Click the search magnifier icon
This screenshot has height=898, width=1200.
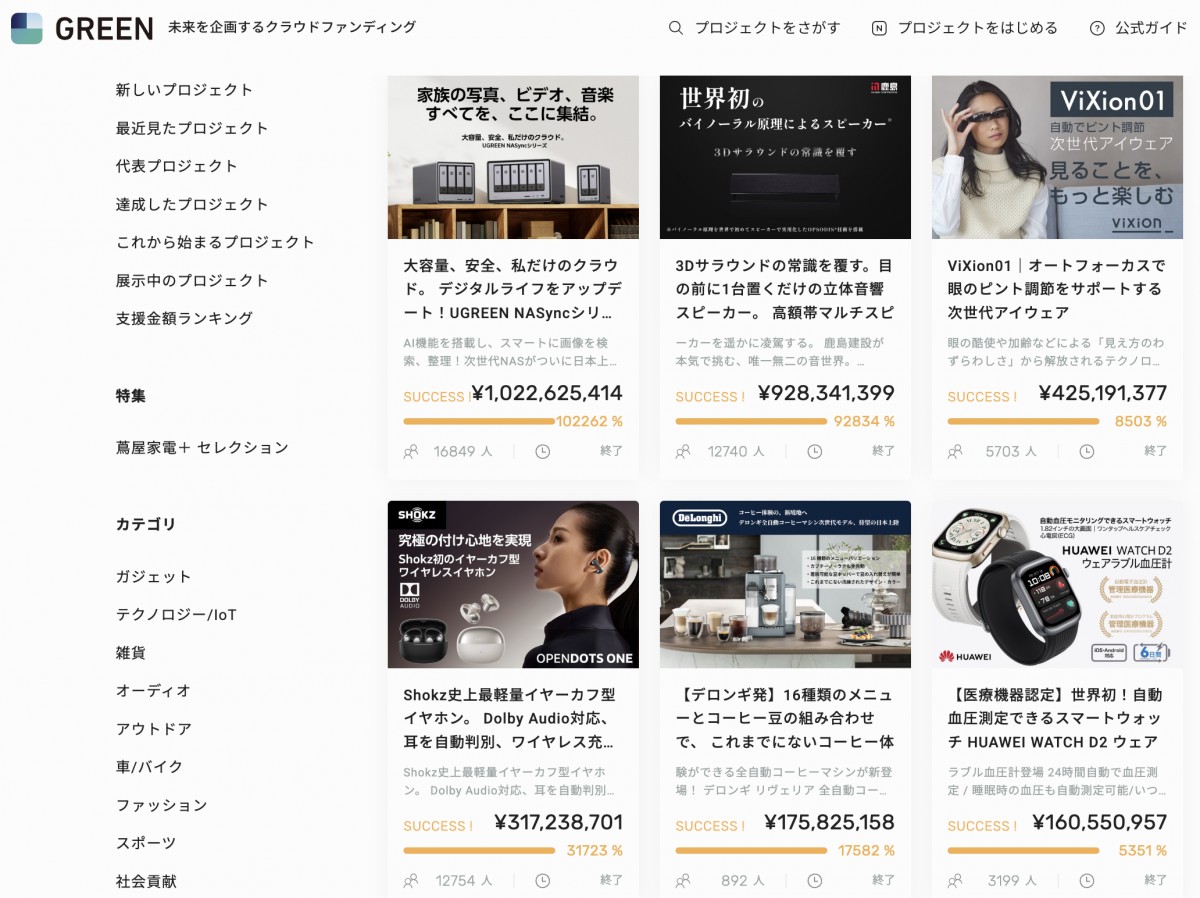(x=676, y=28)
